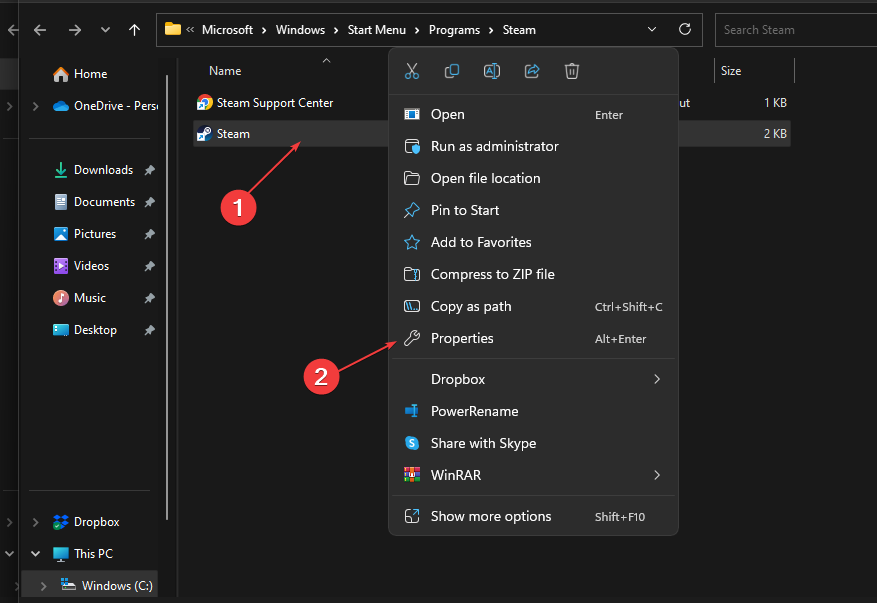Expand the Dropbox submenu arrow
877x603 pixels.
(657, 379)
